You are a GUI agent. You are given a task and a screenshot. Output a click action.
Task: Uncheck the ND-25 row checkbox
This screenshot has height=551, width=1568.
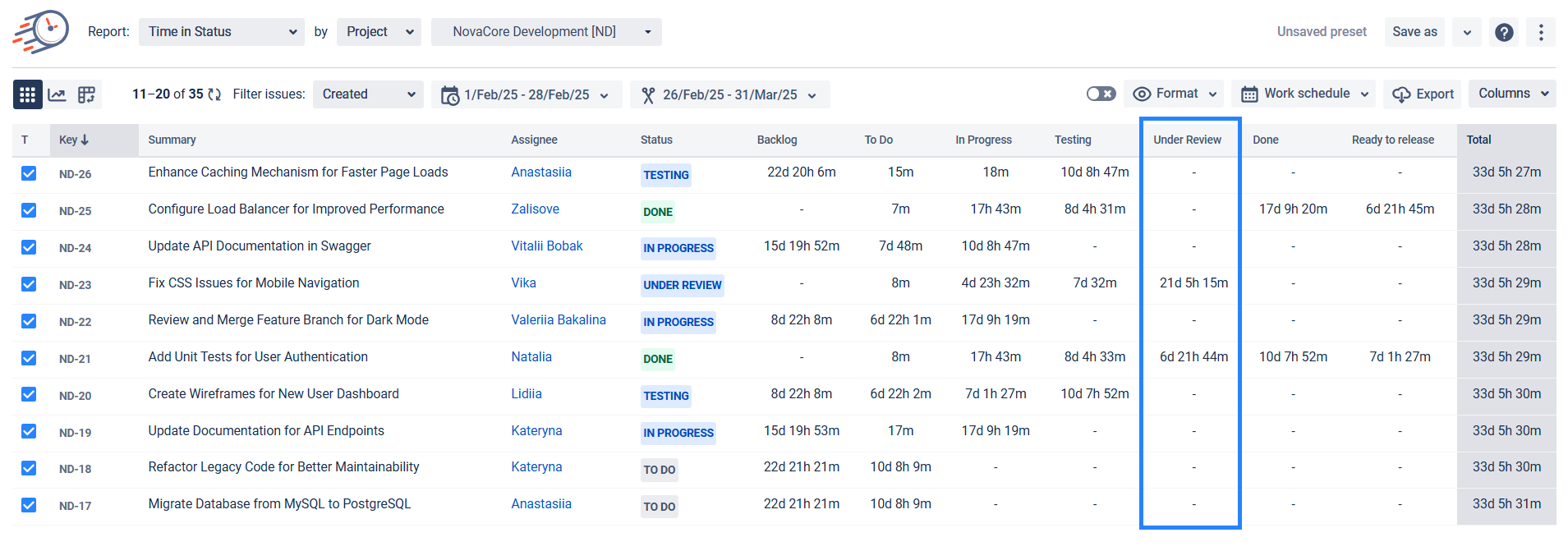pyautogui.click(x=29, y=210)
